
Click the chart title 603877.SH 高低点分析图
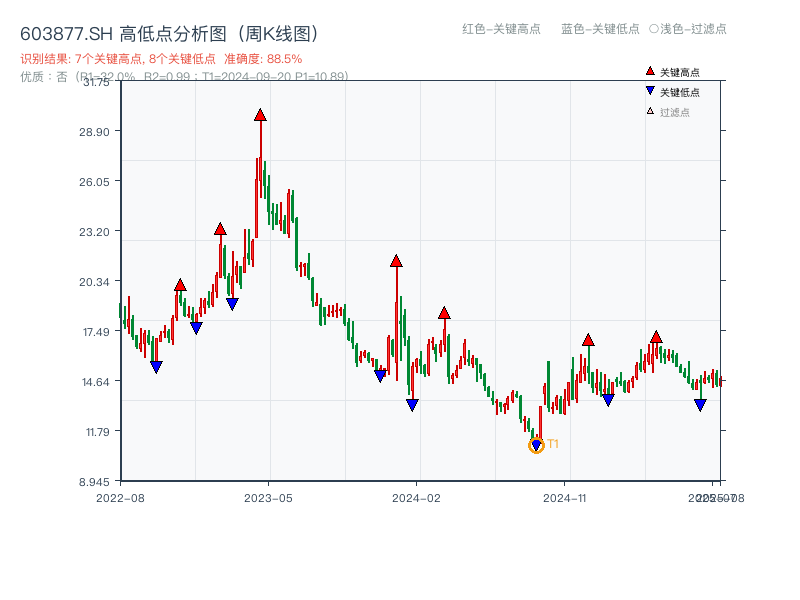(169, 34)
